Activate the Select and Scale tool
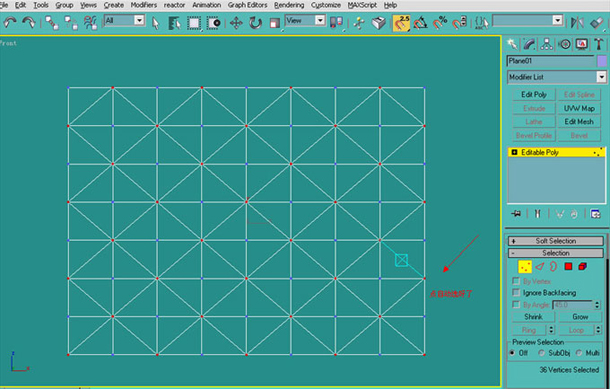 (x=275, y=23)
